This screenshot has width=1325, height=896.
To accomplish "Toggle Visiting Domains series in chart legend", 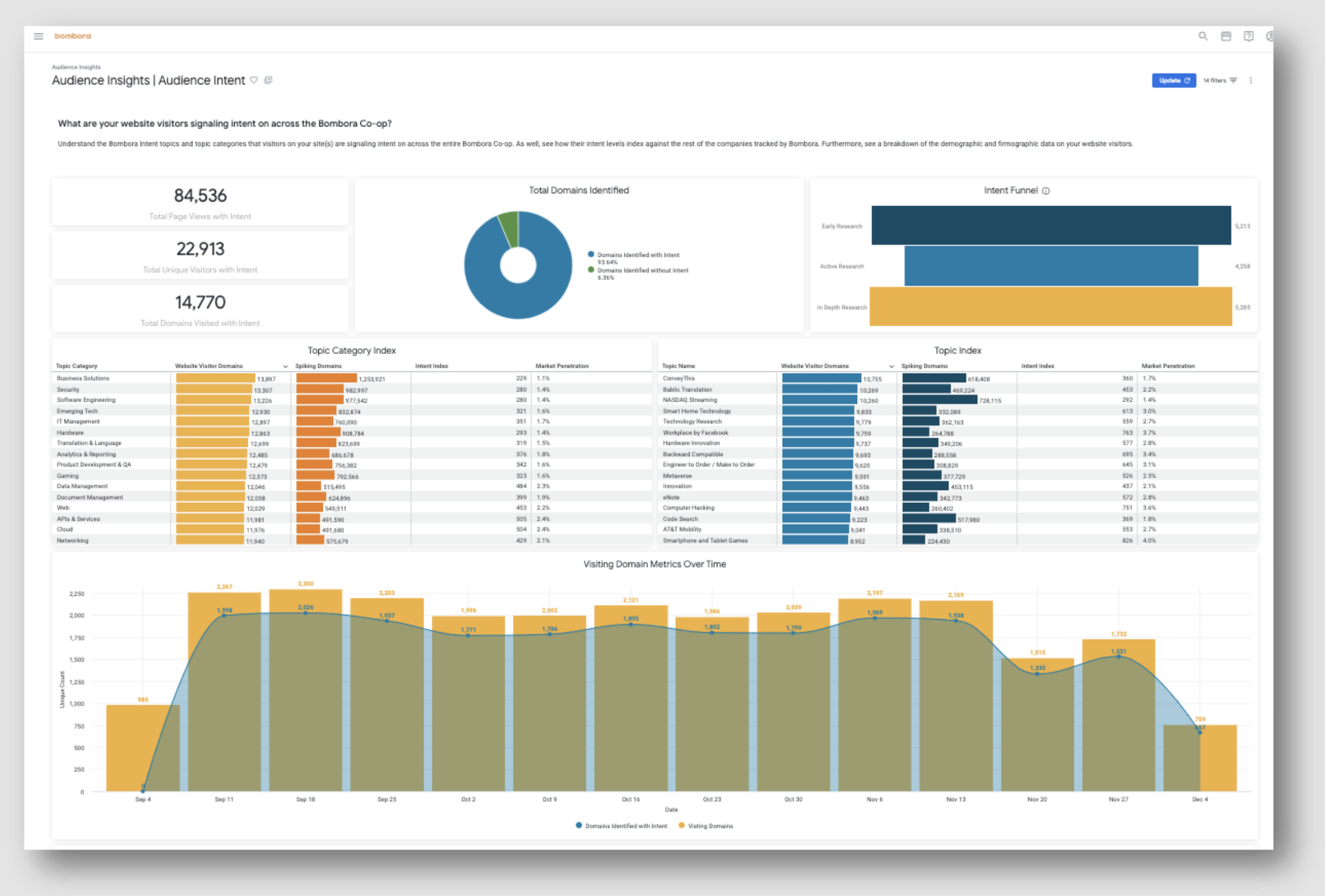I will [709, 826].
